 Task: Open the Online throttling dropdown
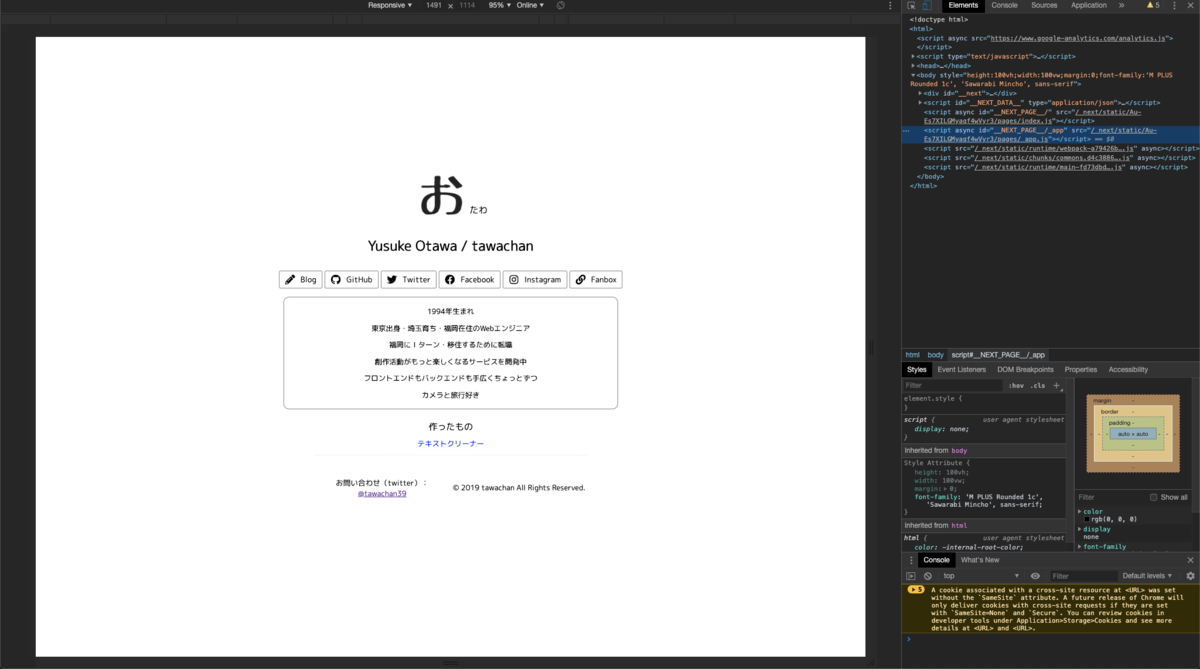pos(530,5)
